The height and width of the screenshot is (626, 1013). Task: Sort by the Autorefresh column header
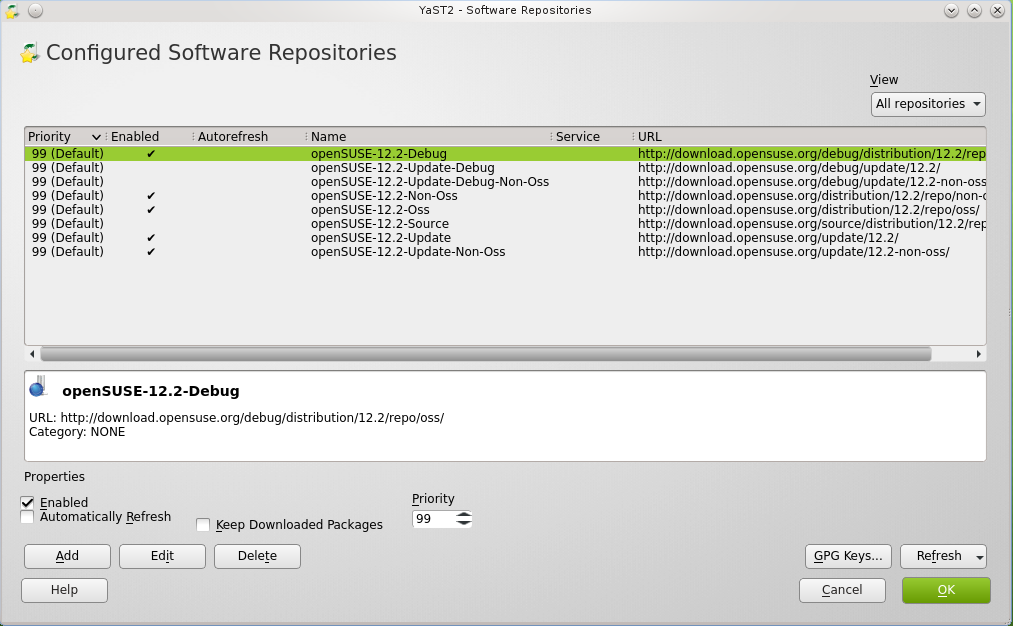coord(233,137)
